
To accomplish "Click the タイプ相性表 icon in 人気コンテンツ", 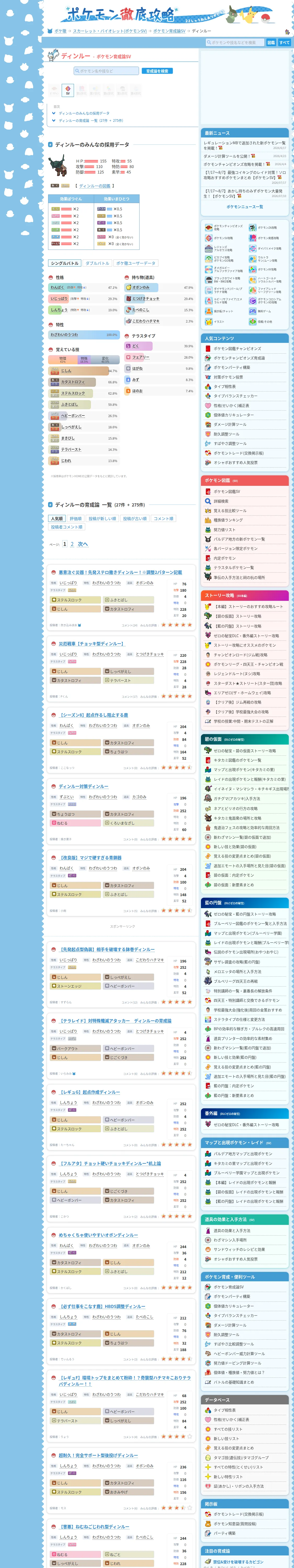I will click(208, 387).
